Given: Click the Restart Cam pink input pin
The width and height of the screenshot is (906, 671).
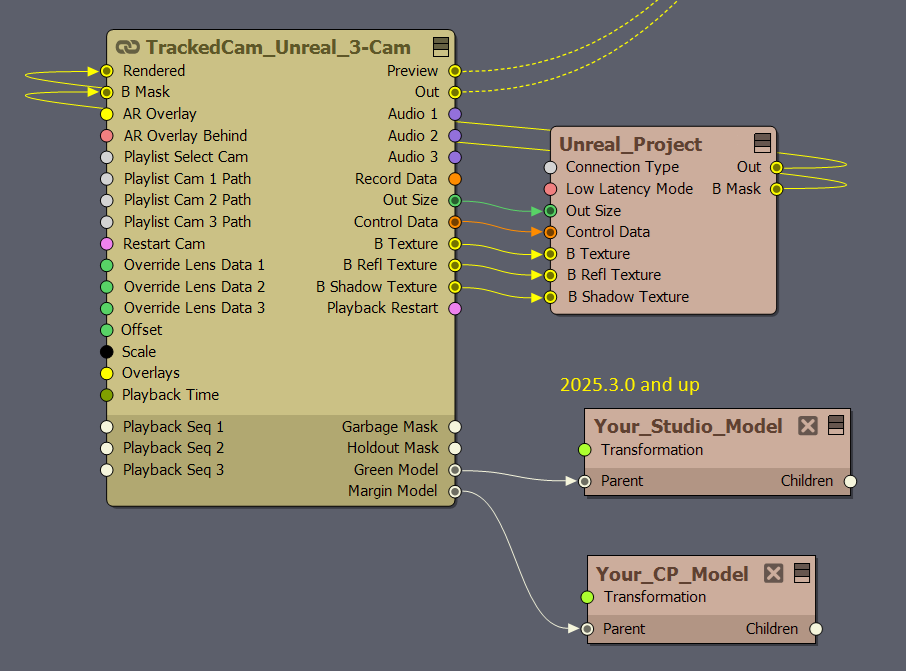Looking at the screenshot, I should click(x=107, y=244).
